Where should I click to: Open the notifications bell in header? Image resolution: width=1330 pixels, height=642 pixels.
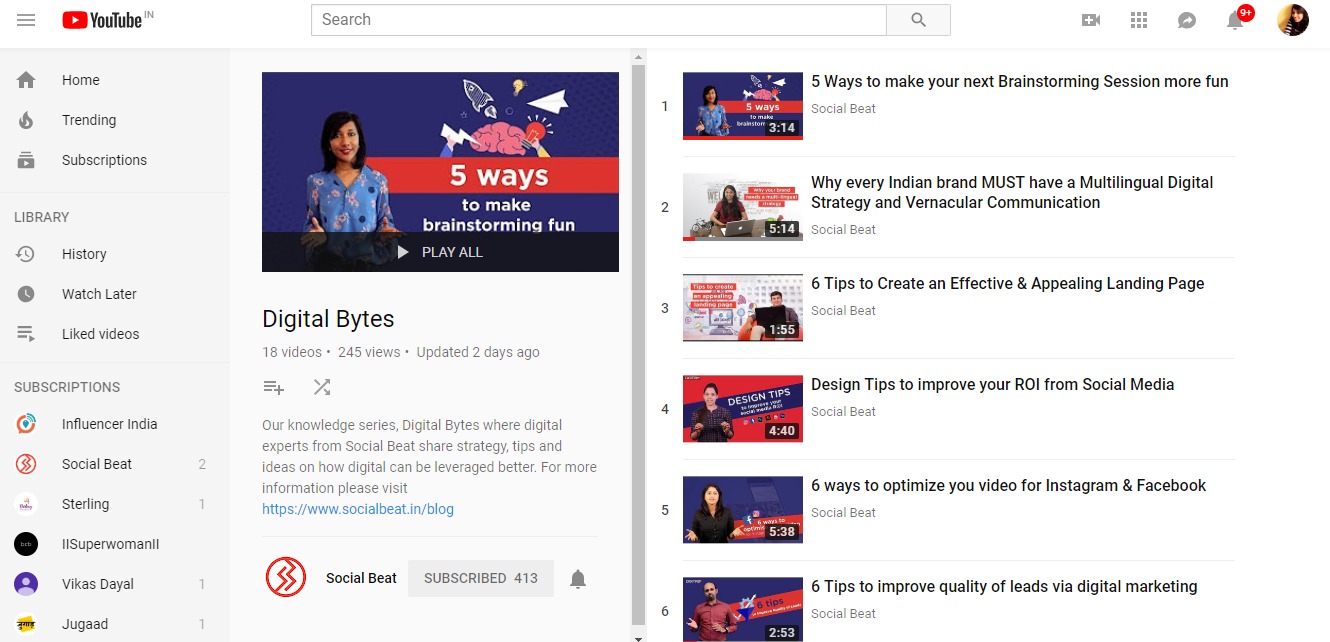[x=1236, y=20]
